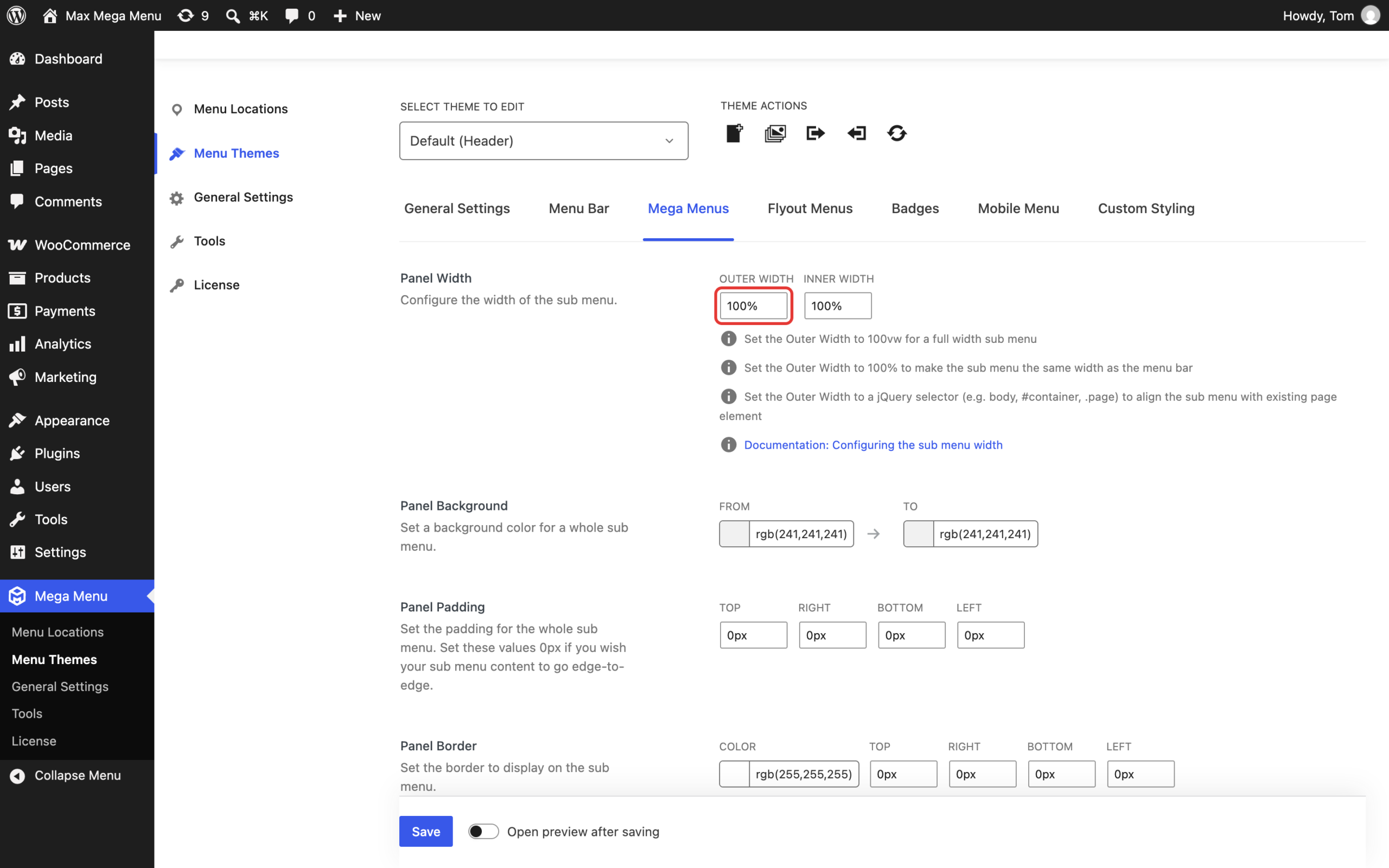Open Tools in Mega Menu submenu
The image size is (1389, 868).
[x=27, y=713]
